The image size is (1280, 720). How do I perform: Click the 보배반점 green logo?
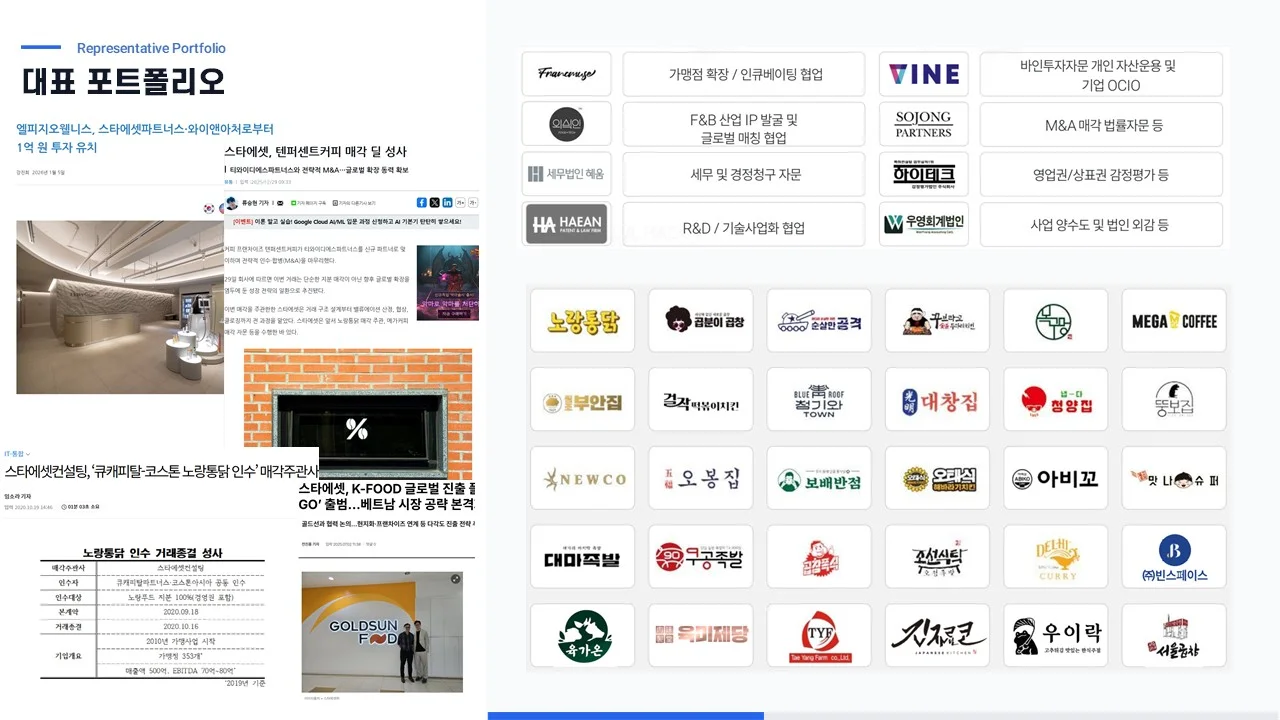(819, 478)
